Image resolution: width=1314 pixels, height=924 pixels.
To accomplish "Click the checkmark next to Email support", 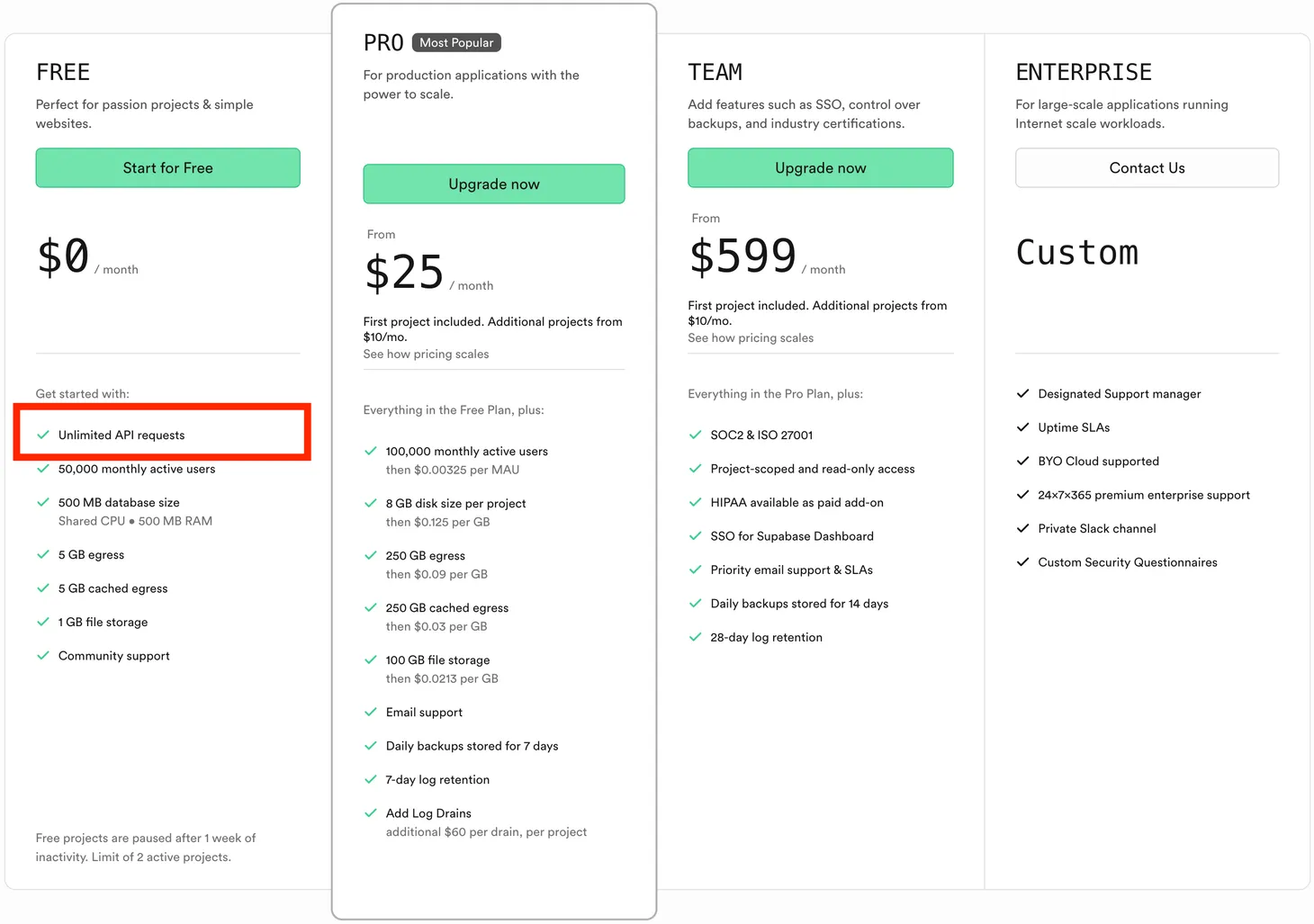I will coord(370,712).
